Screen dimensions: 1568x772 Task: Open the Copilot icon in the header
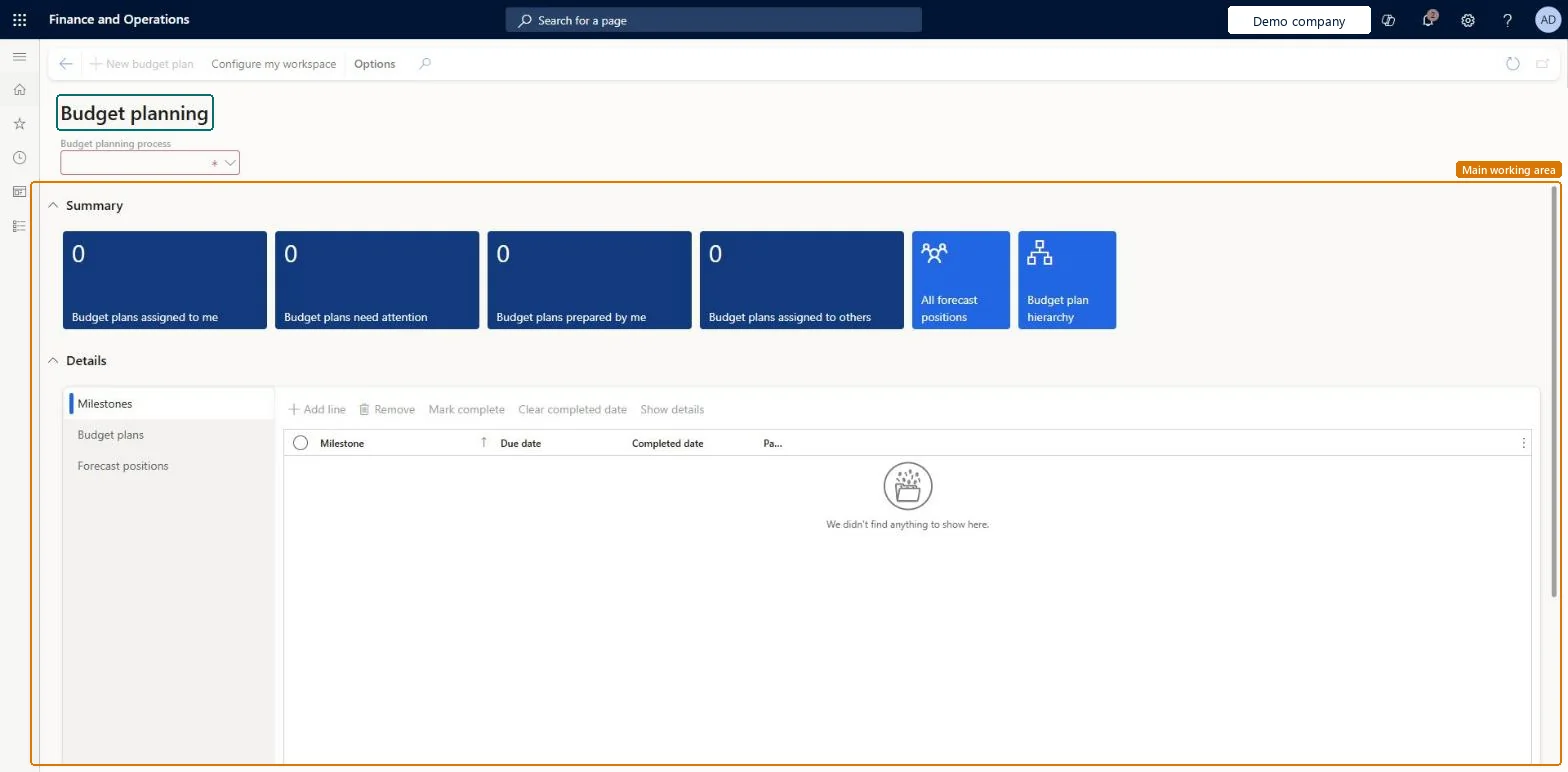pyautogui.click(x=1388, y=20)
